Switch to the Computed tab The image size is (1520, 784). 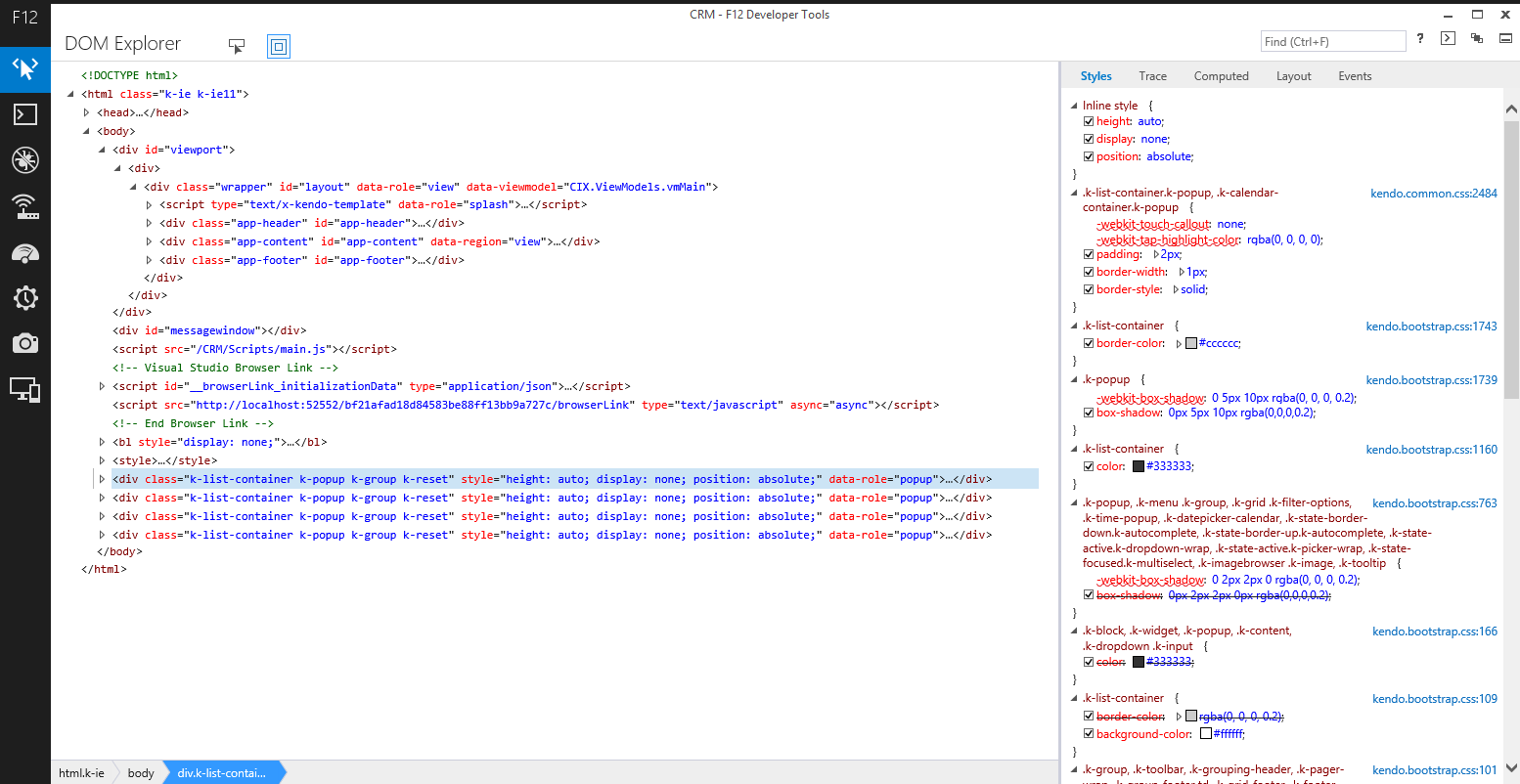click(x=1221, y=76)
